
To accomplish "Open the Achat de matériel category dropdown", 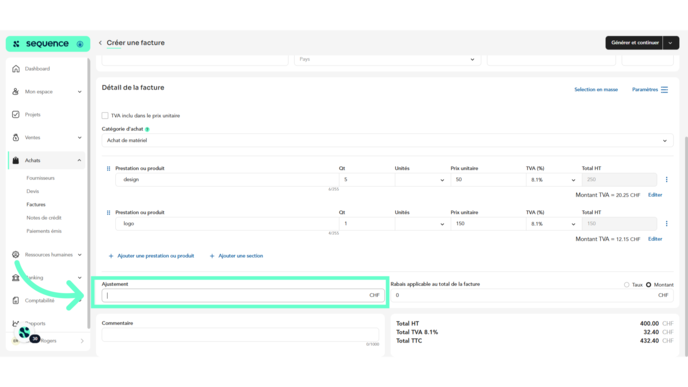I will tap(387, 140).
